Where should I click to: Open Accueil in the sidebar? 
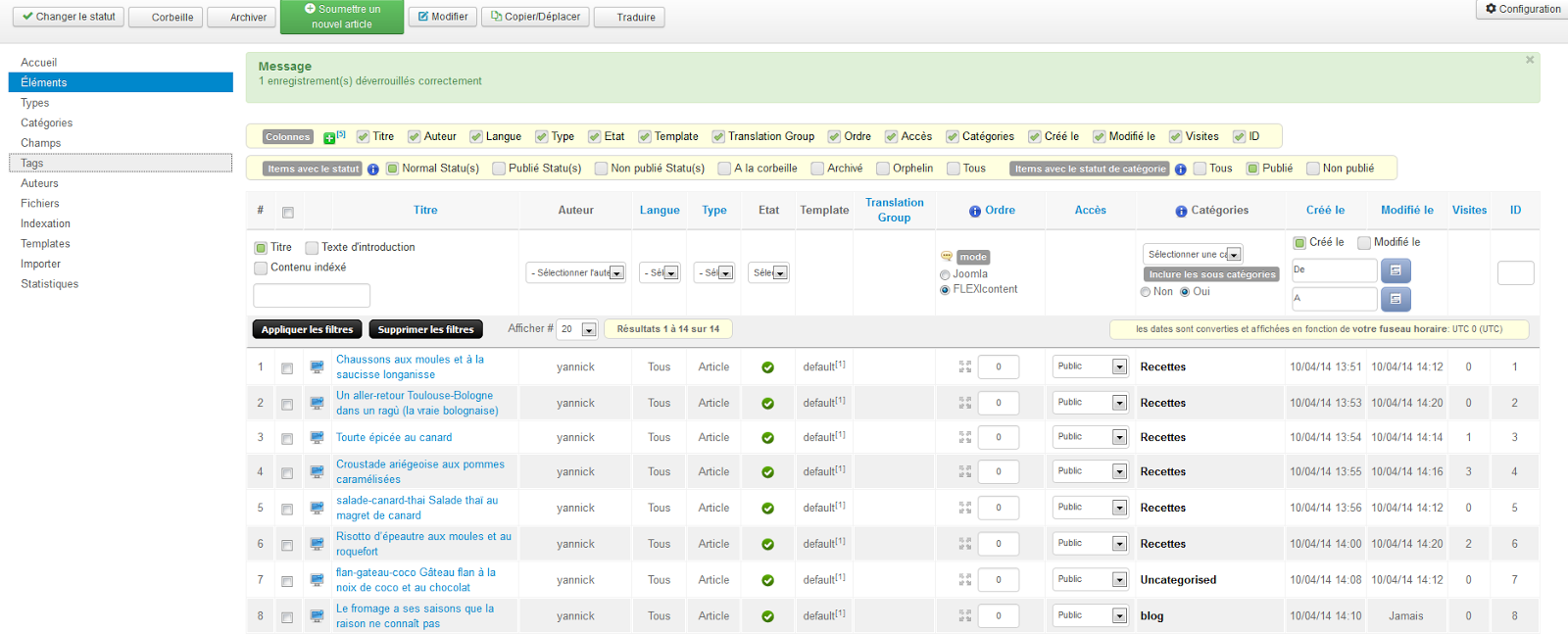[39, 63]
